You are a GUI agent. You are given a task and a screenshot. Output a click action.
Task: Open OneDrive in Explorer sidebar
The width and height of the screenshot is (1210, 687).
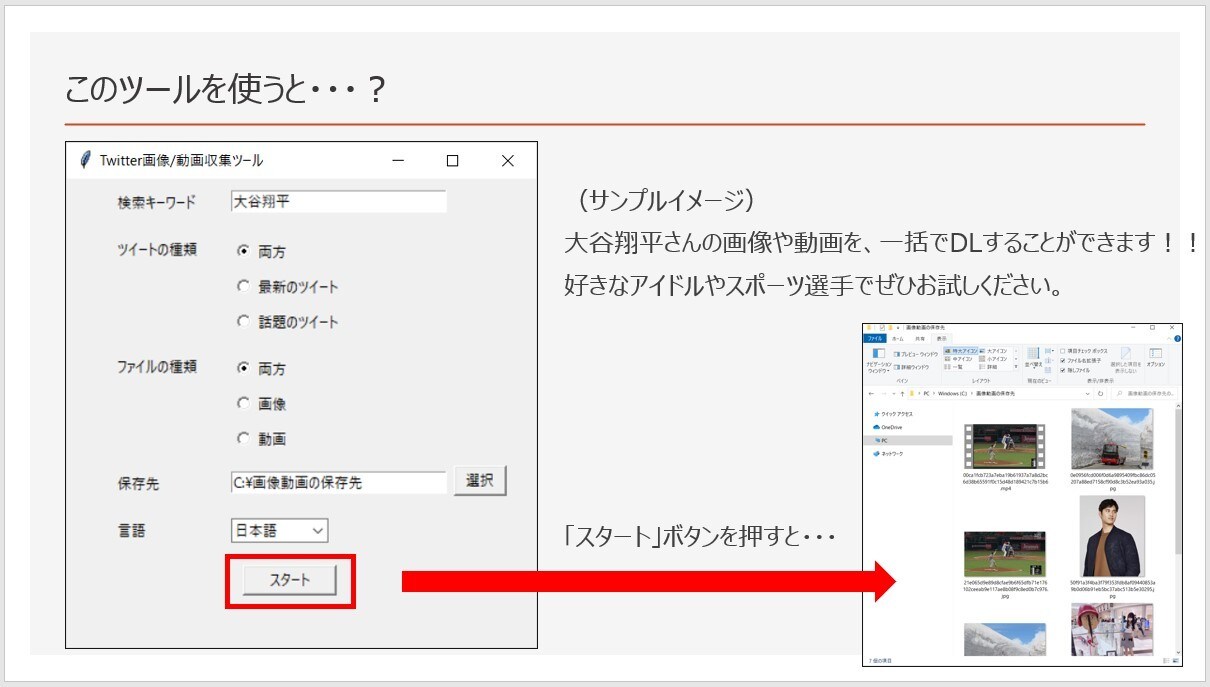[x=888, y=427]
